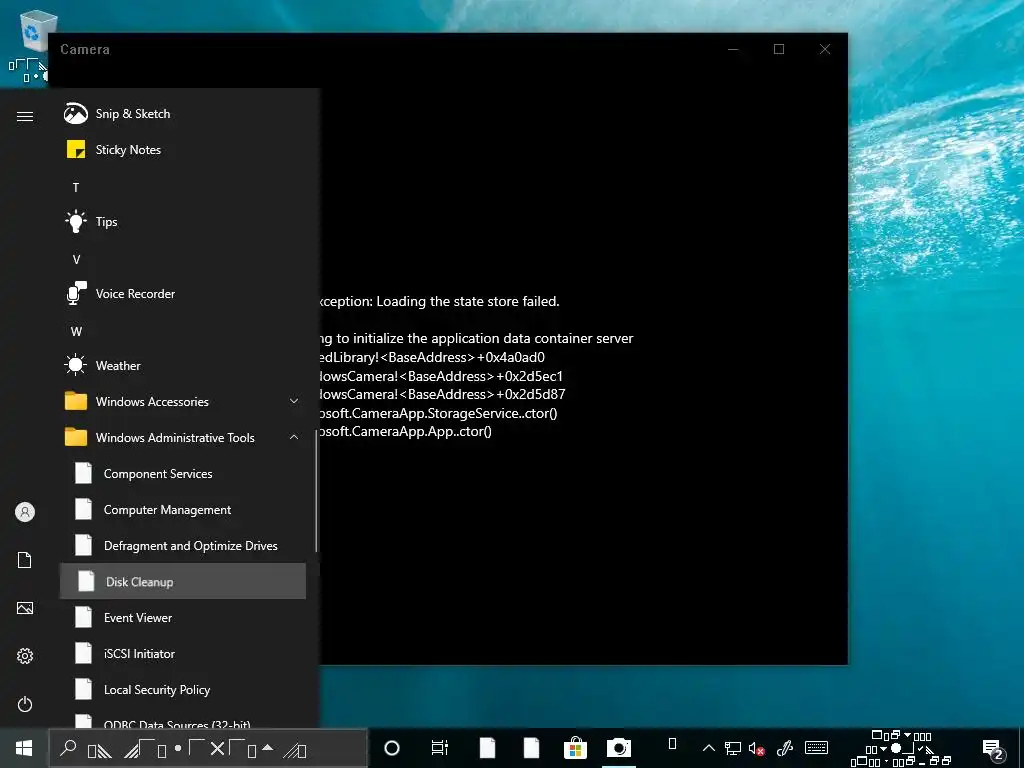The height and width of the screenshot is (768, 1024).
Task: Minimize the Camera window
Action: click(x=733, y=49)
